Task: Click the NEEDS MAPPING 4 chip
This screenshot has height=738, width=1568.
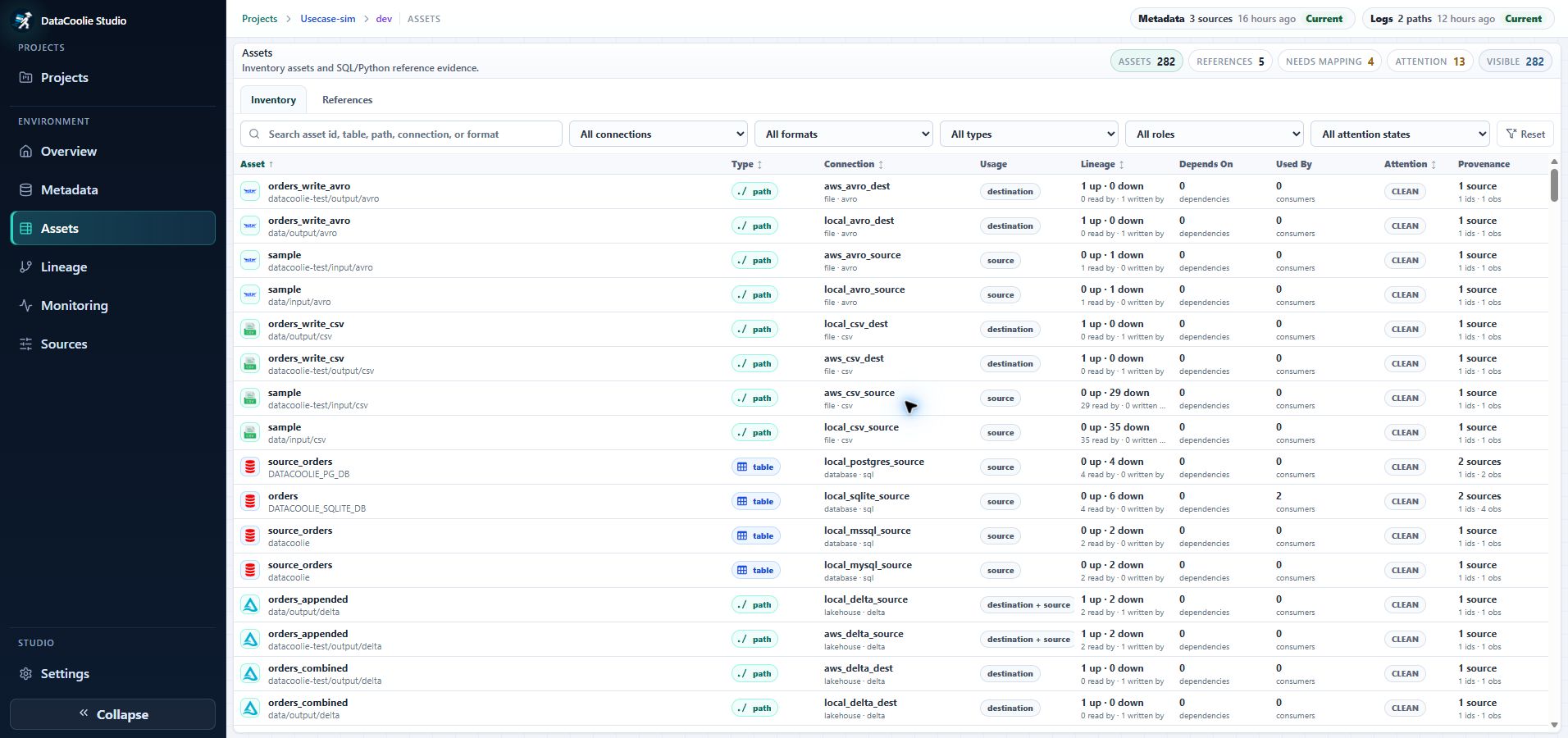Action: click(x=1329, y=61)
